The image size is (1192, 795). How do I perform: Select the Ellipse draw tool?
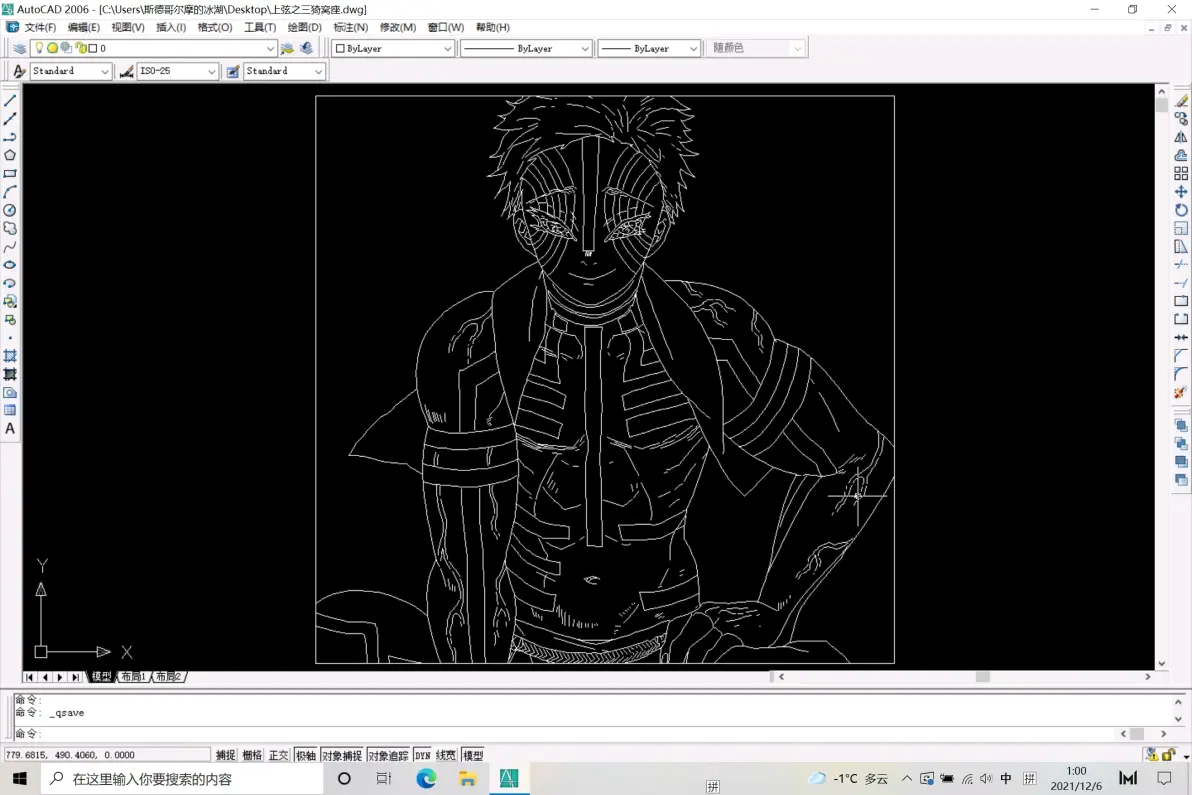(10, 264)
